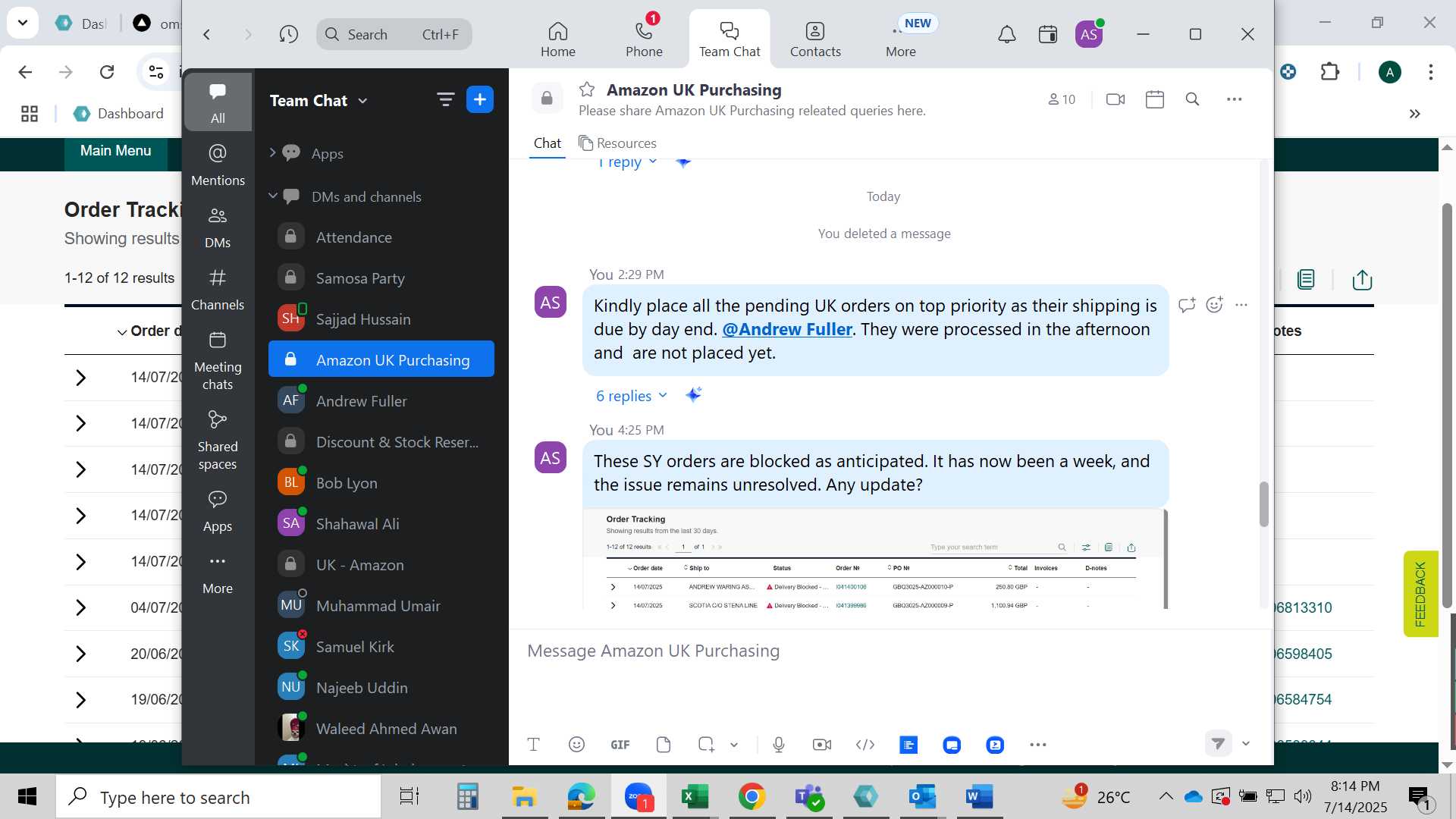Open Excel from the Windows taskbar

[695, 797]
